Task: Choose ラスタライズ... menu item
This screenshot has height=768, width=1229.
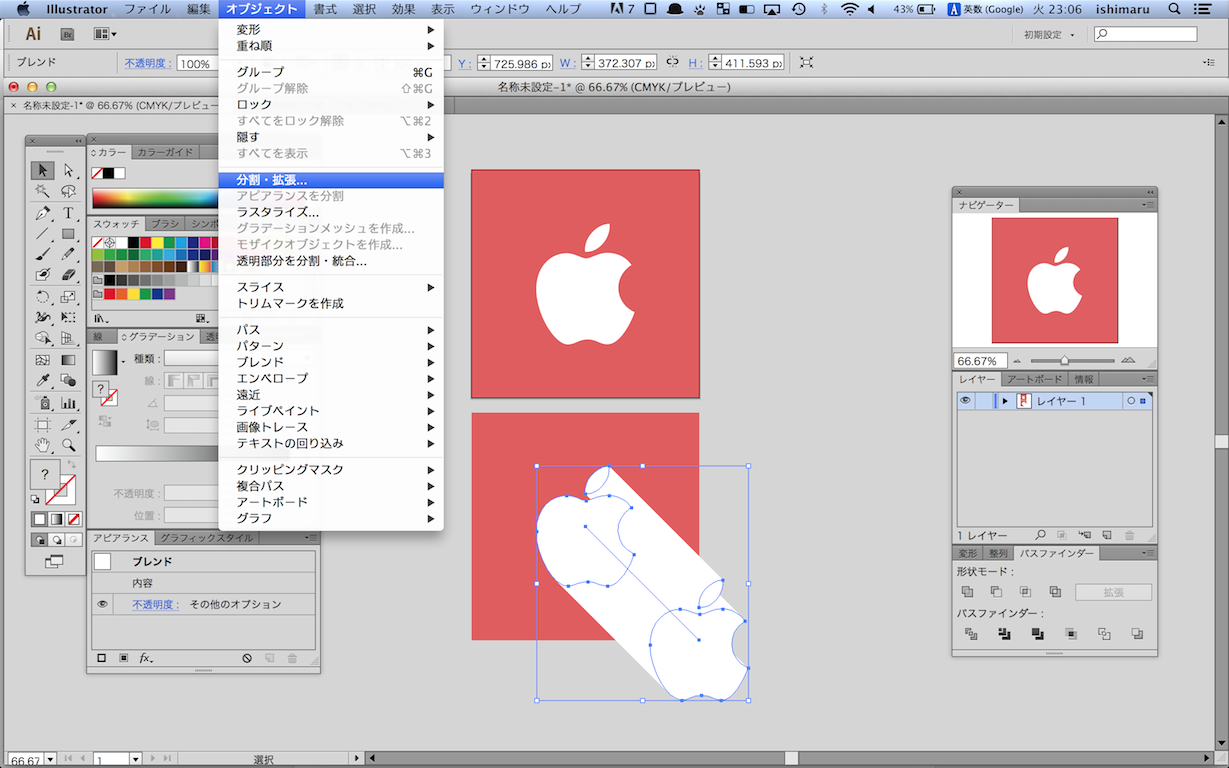Action: (331, 212)
